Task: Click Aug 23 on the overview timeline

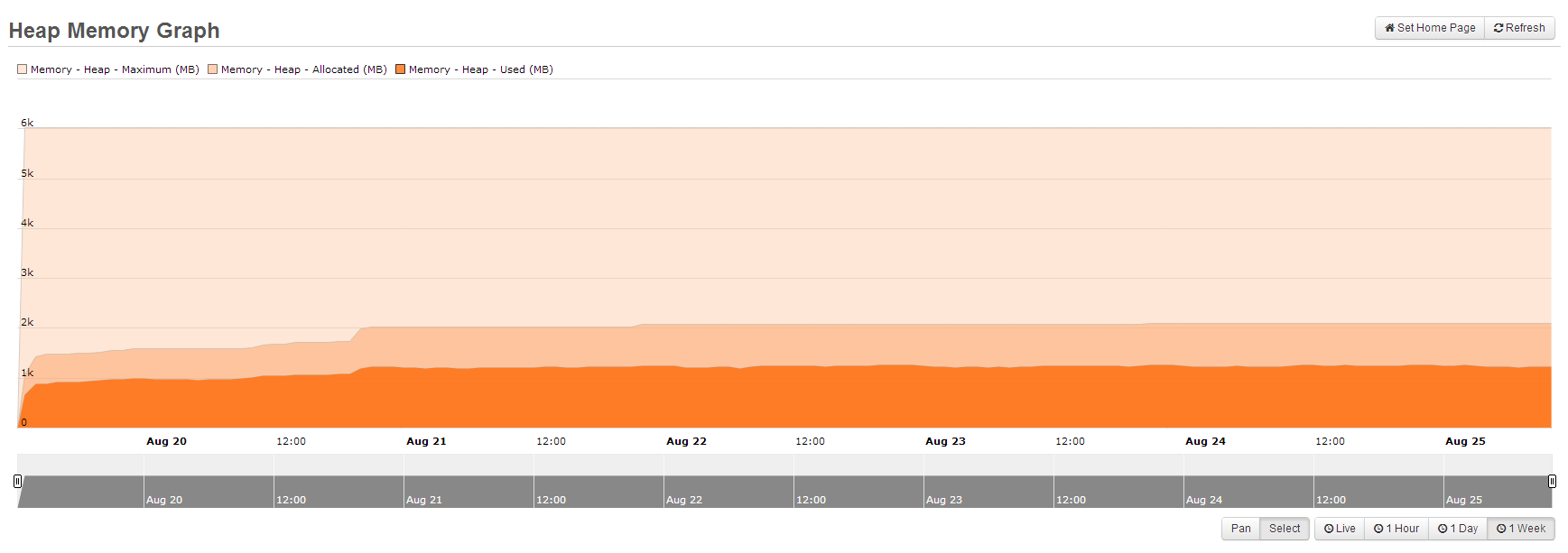Action: point(944,500)
